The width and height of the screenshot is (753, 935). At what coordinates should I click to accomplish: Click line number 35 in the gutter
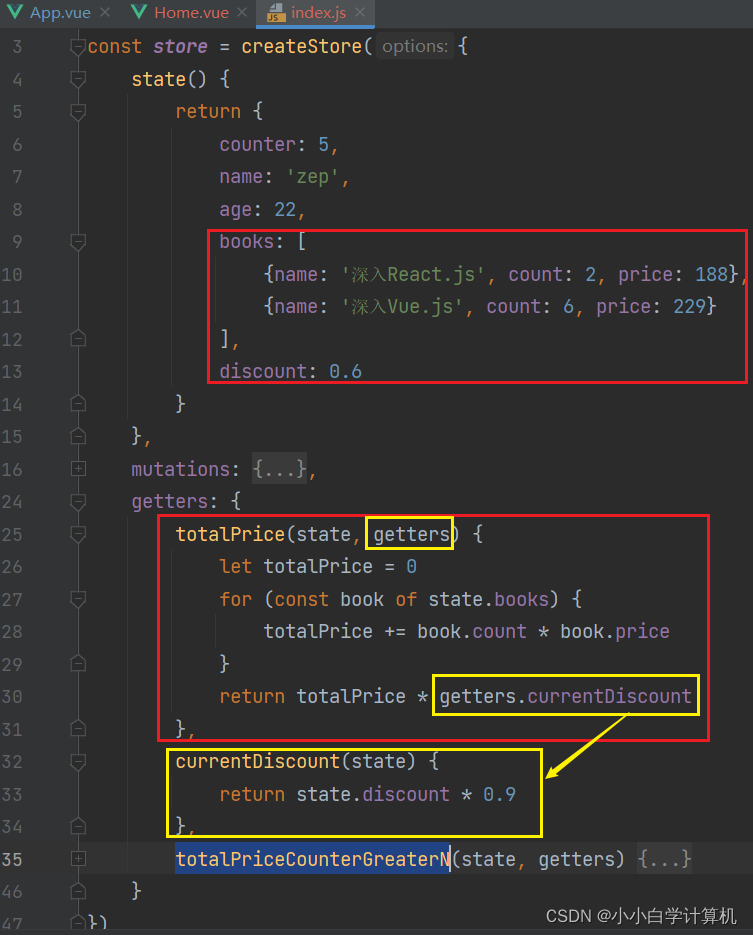11,859
